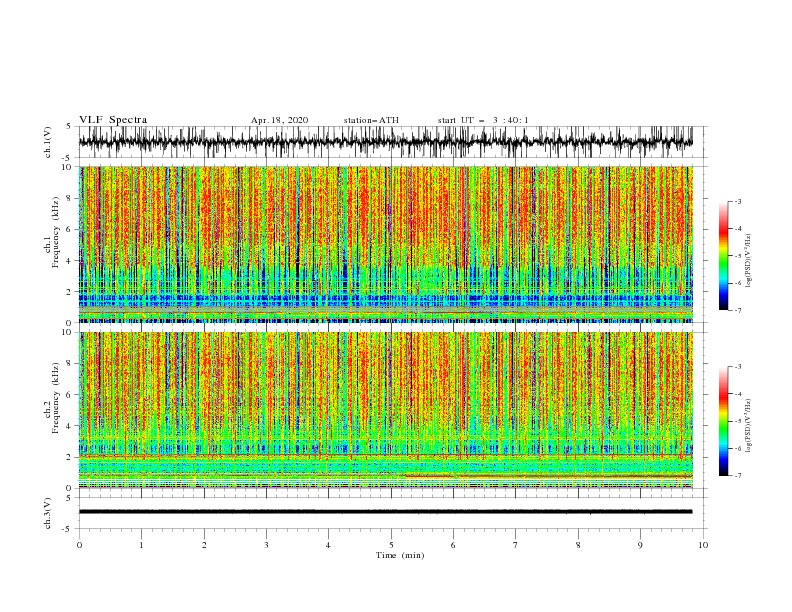Click the "-5" tick on ch.3(V) axis
Screen dimensions: 792x612
coord(68,529)
